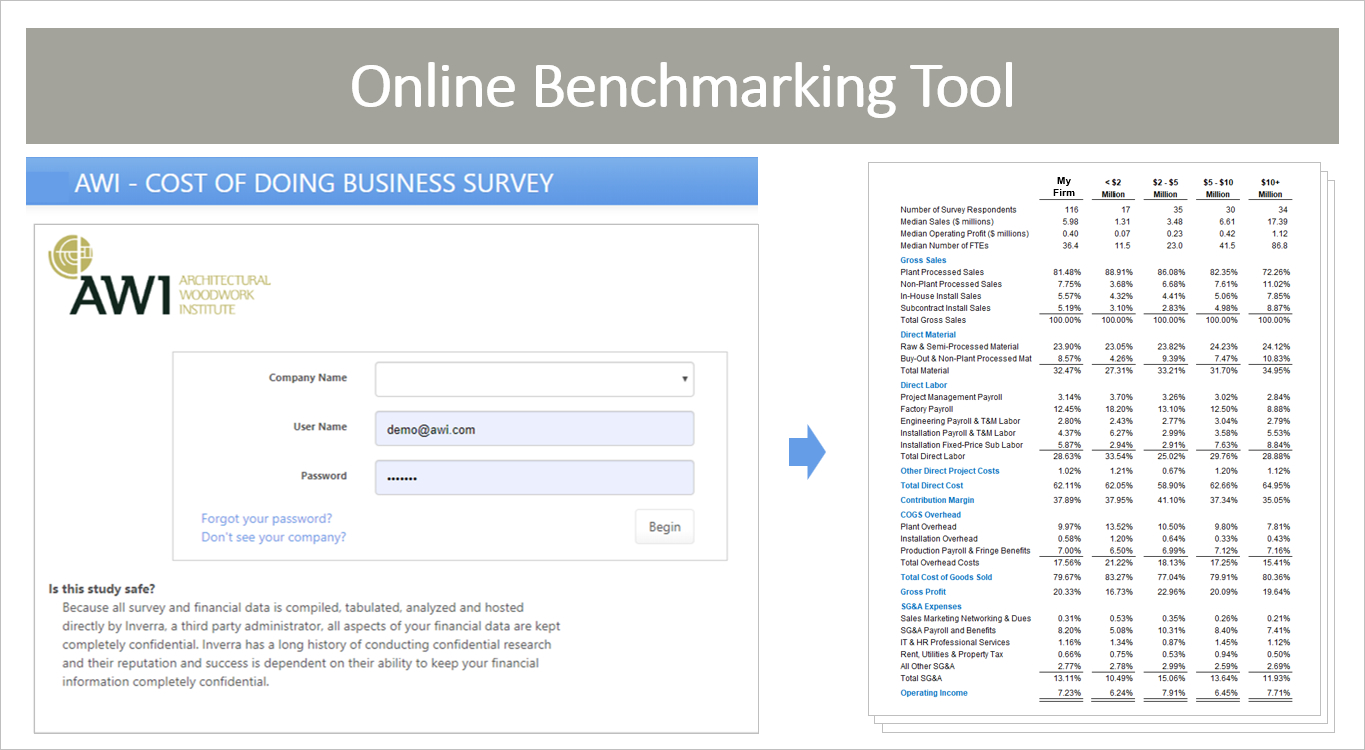Click the 'Plant Processed Sales' row label
The image size is (1365, 750).
coord(942,272)
